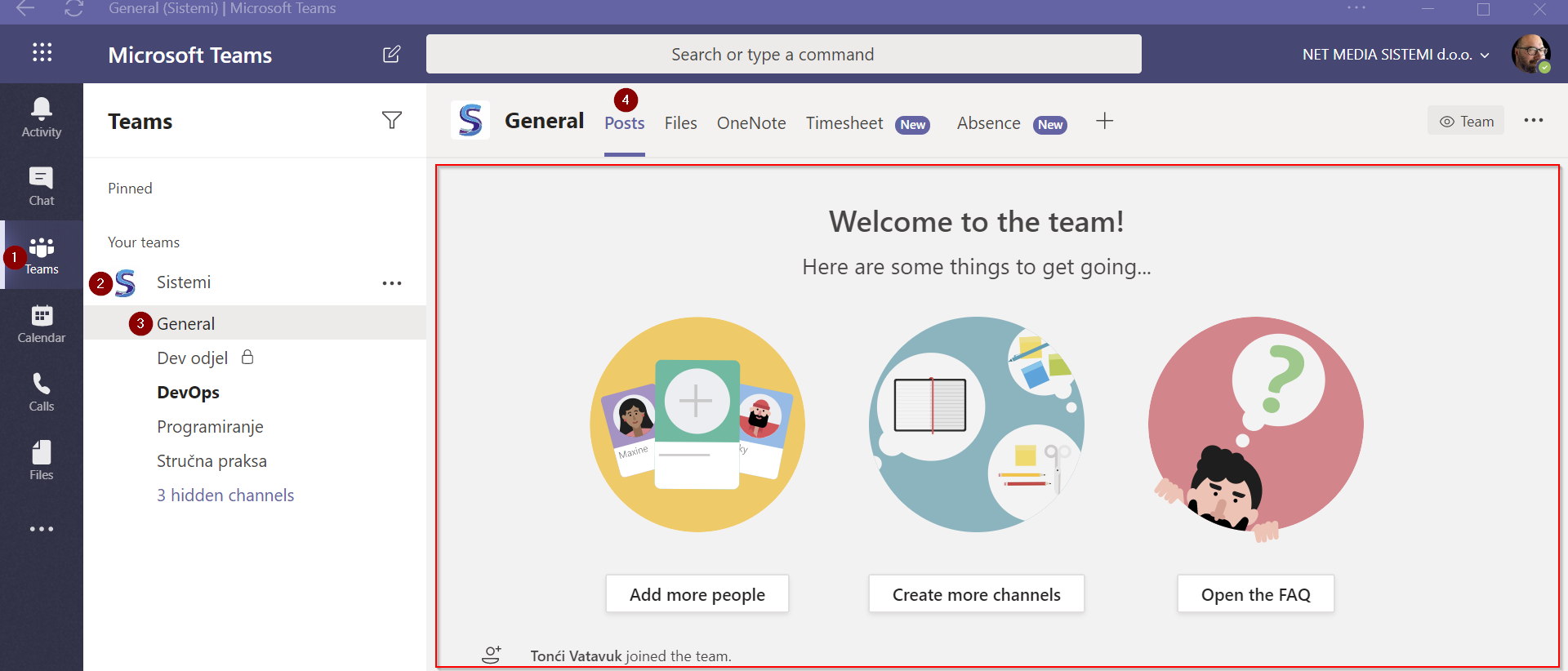The height and width of the screenshot is (671, 1568).
Task: Click the title bar ellipsis icon
Action: click(x=1356, y=8)
